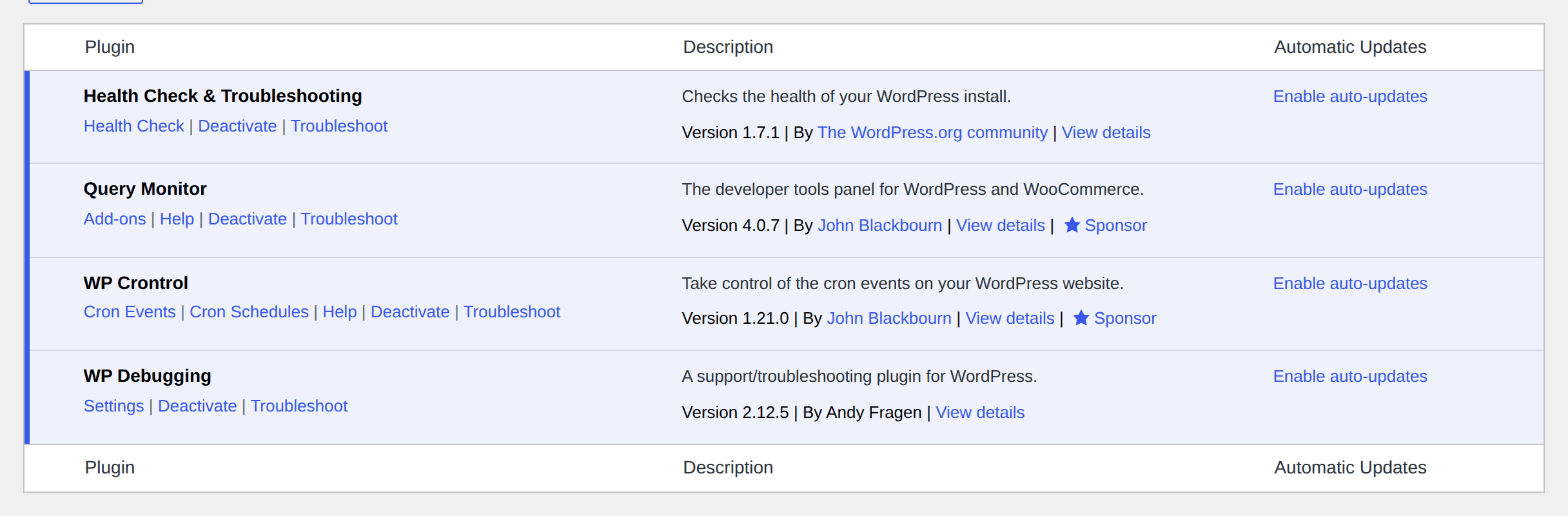
Task: Click the star icon beside Query Monitor Sponsor
Action: (x=1072, y=225)
